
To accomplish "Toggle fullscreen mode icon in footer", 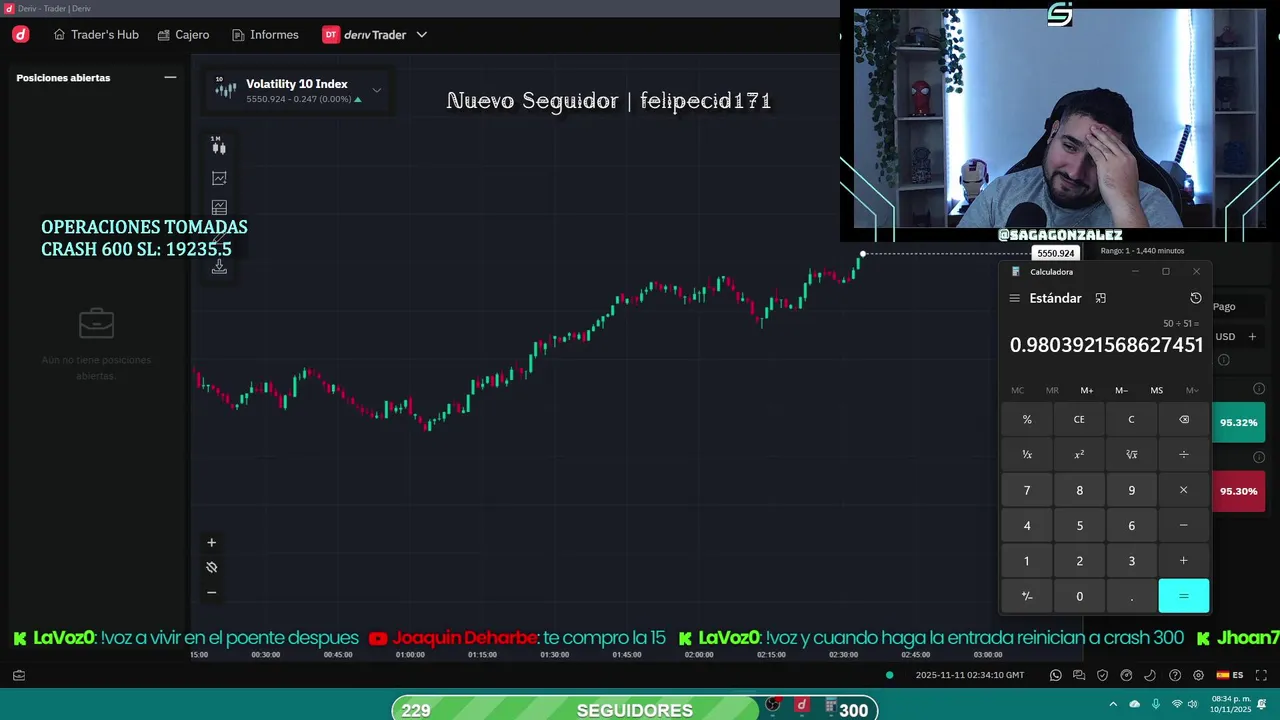I will click(x=1259, y=675).
